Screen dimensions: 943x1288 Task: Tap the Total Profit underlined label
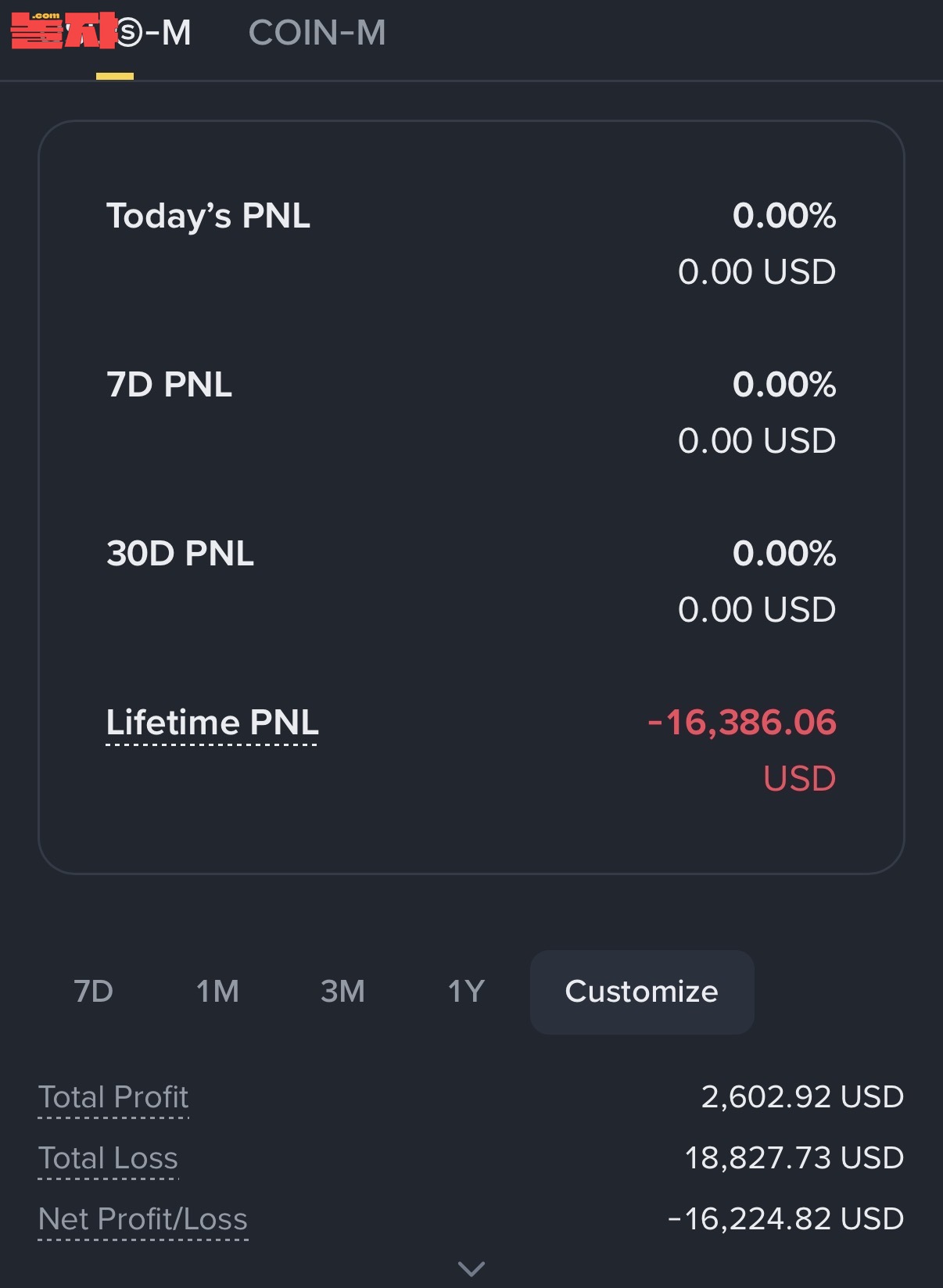pos(113,1097)
